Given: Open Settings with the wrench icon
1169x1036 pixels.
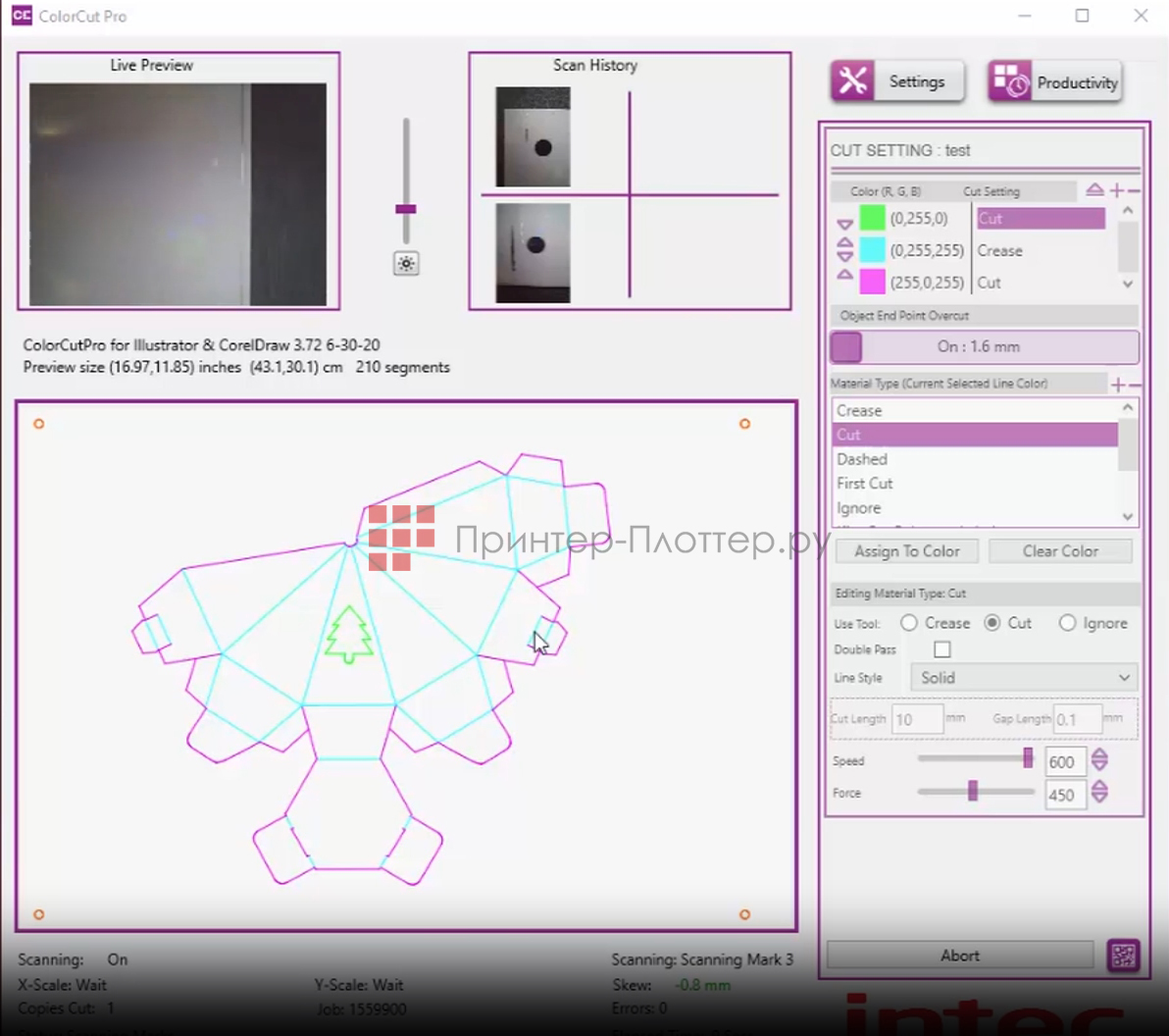Looking at the screenshot, I should (x=897, y=81).
